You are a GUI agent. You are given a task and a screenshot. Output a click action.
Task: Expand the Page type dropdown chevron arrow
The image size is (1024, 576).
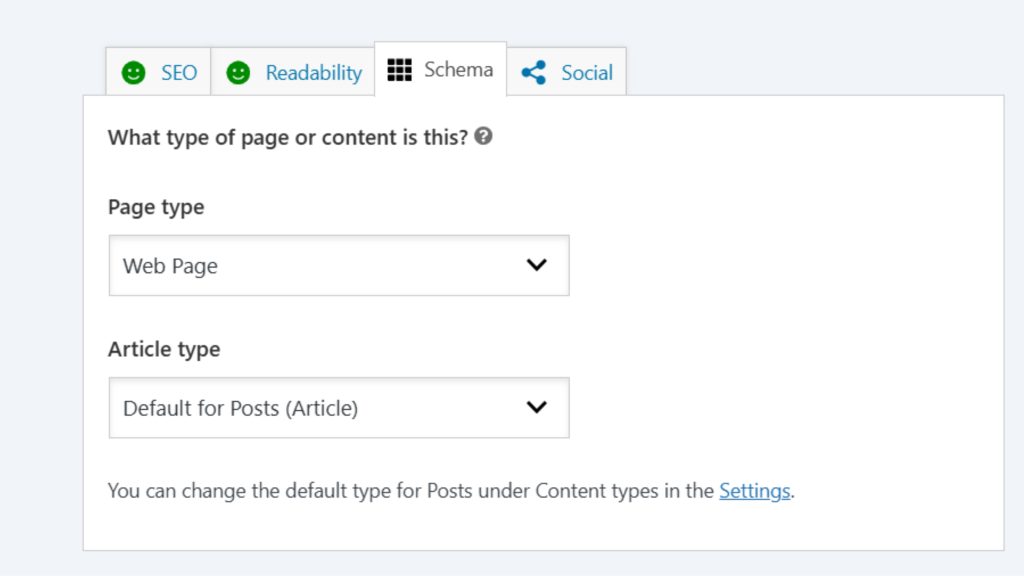(537, 265)
